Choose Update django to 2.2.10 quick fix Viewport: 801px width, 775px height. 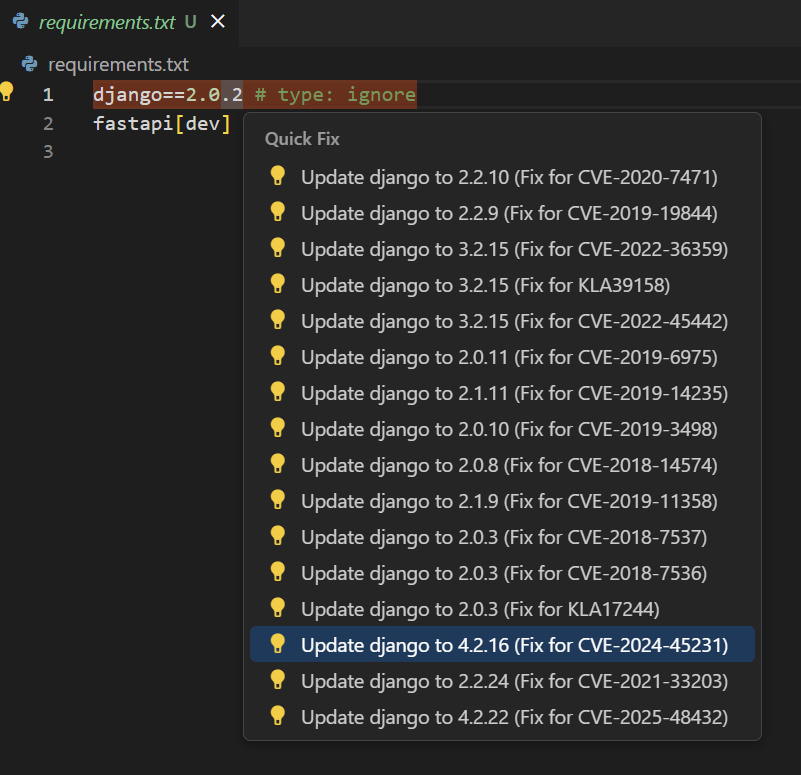(502, 177)
